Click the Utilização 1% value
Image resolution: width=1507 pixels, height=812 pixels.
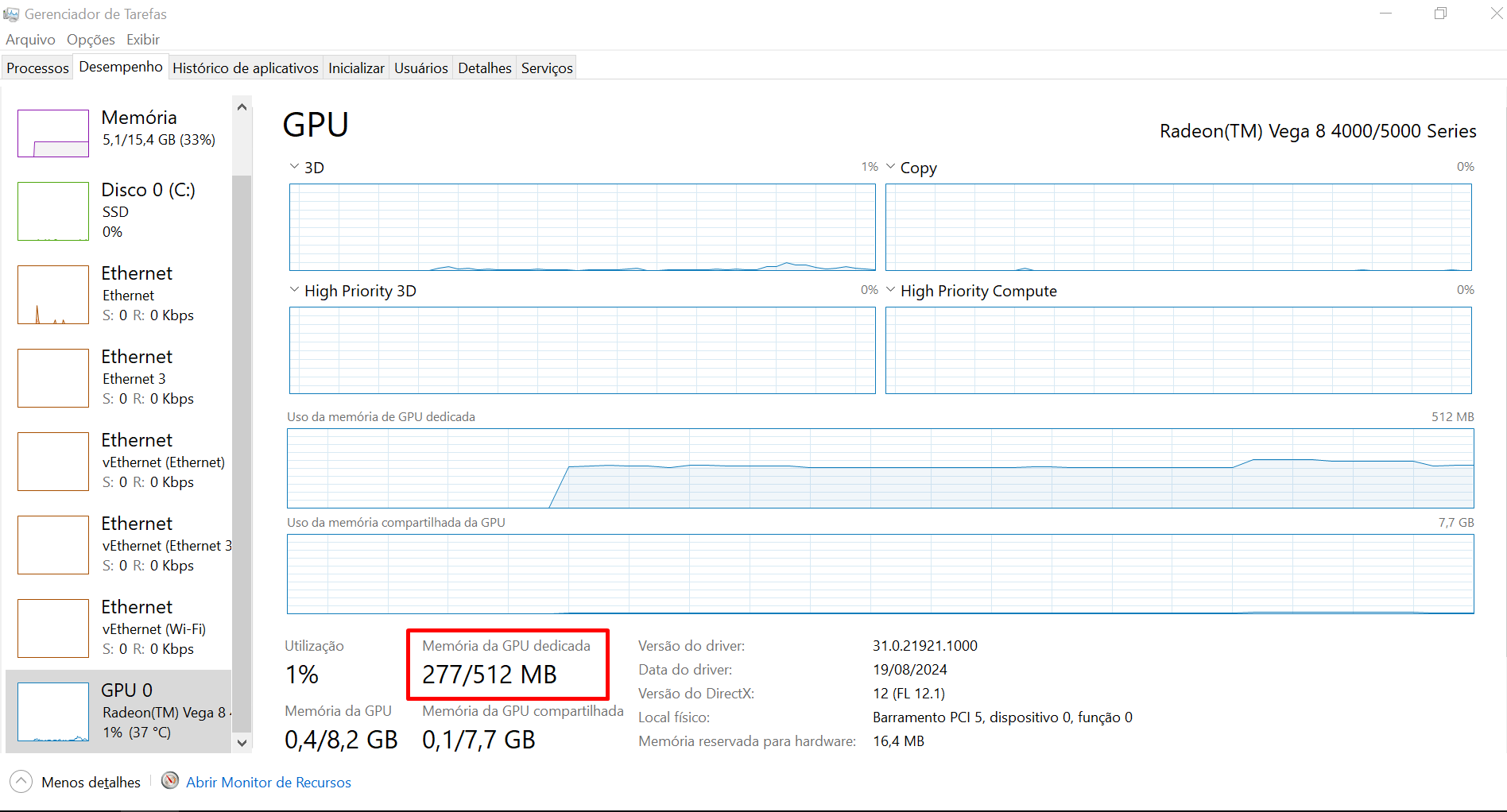(302, 675)
